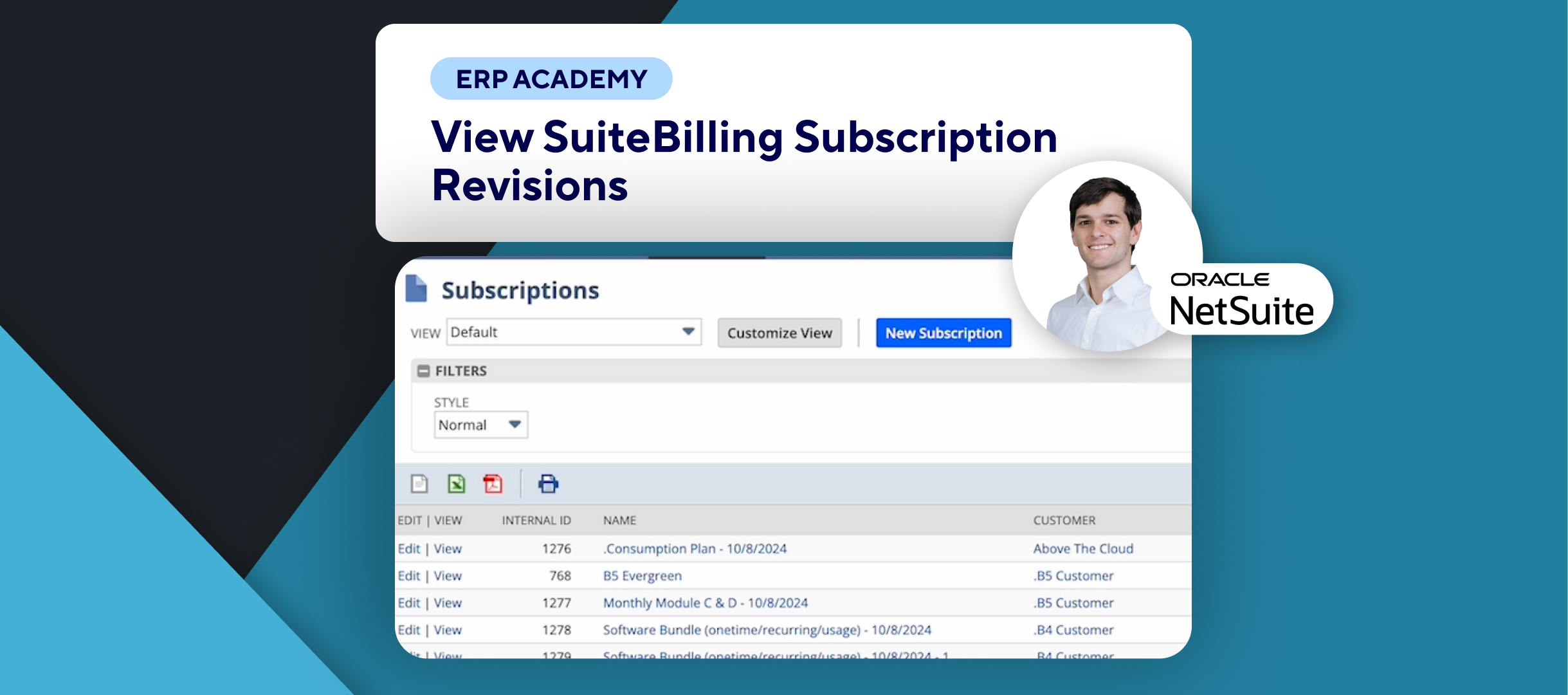
Task: Open customer Above The Cloud
Action: tap(1082, 549)
